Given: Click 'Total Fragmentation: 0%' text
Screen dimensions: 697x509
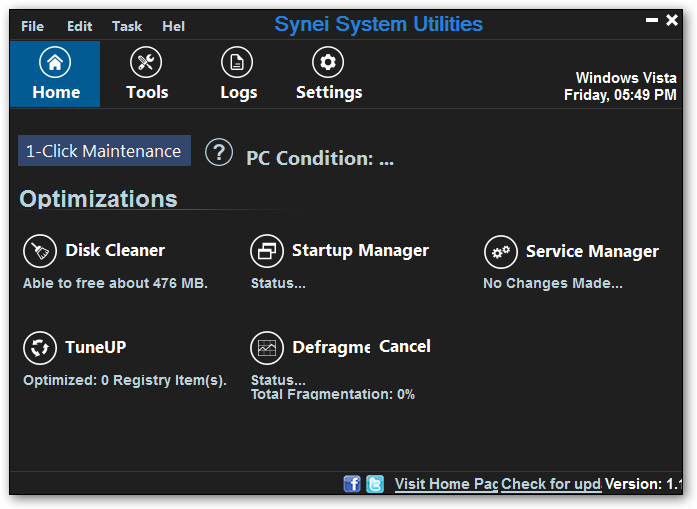Looking at the screenshot, I should click(x=333, y=394).
